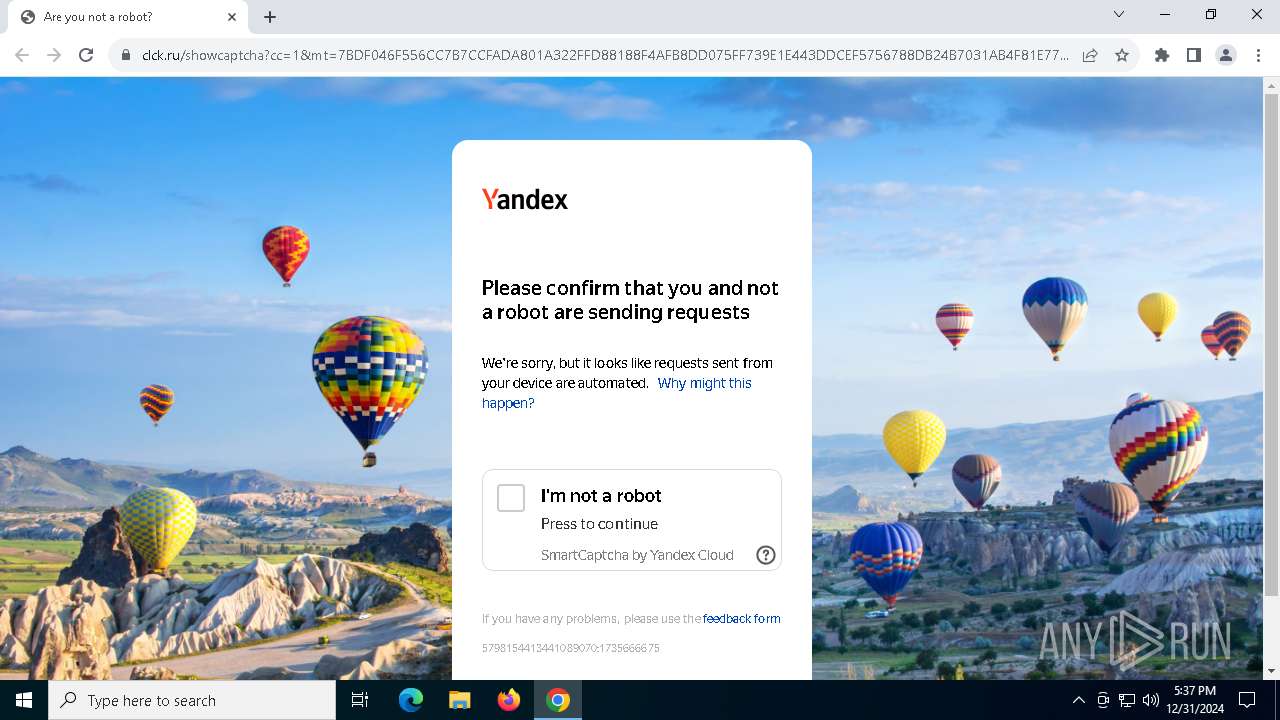Screen dimensions: 1280x720
Task: Click the Yandex logo
Action: (525, 199)
